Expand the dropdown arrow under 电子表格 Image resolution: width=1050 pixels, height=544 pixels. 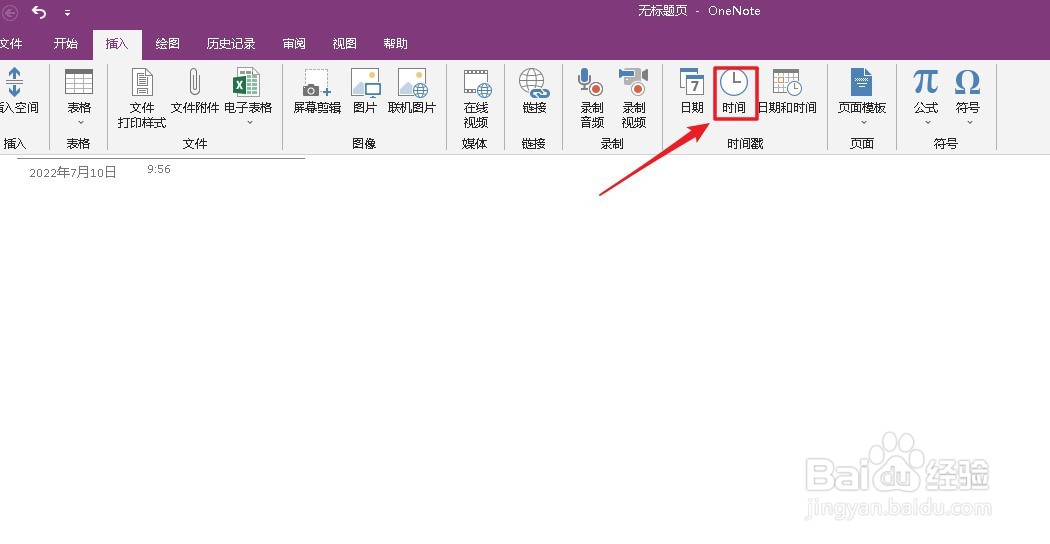click(x=250, y=123)
